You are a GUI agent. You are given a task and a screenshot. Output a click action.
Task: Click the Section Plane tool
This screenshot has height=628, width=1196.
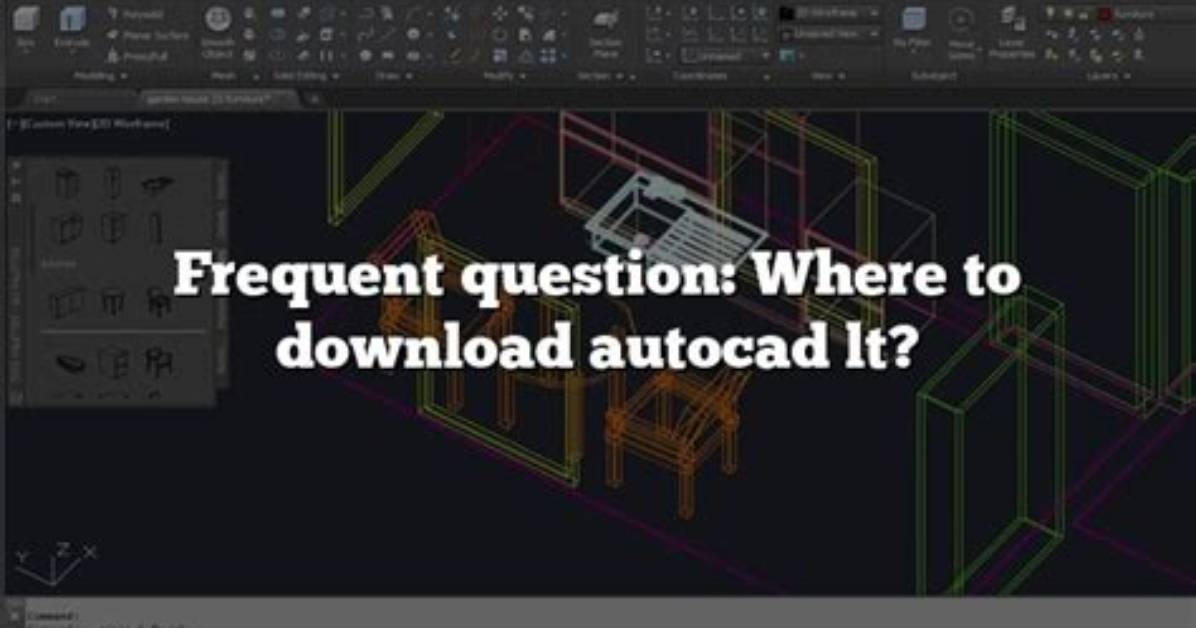(606, 33)
